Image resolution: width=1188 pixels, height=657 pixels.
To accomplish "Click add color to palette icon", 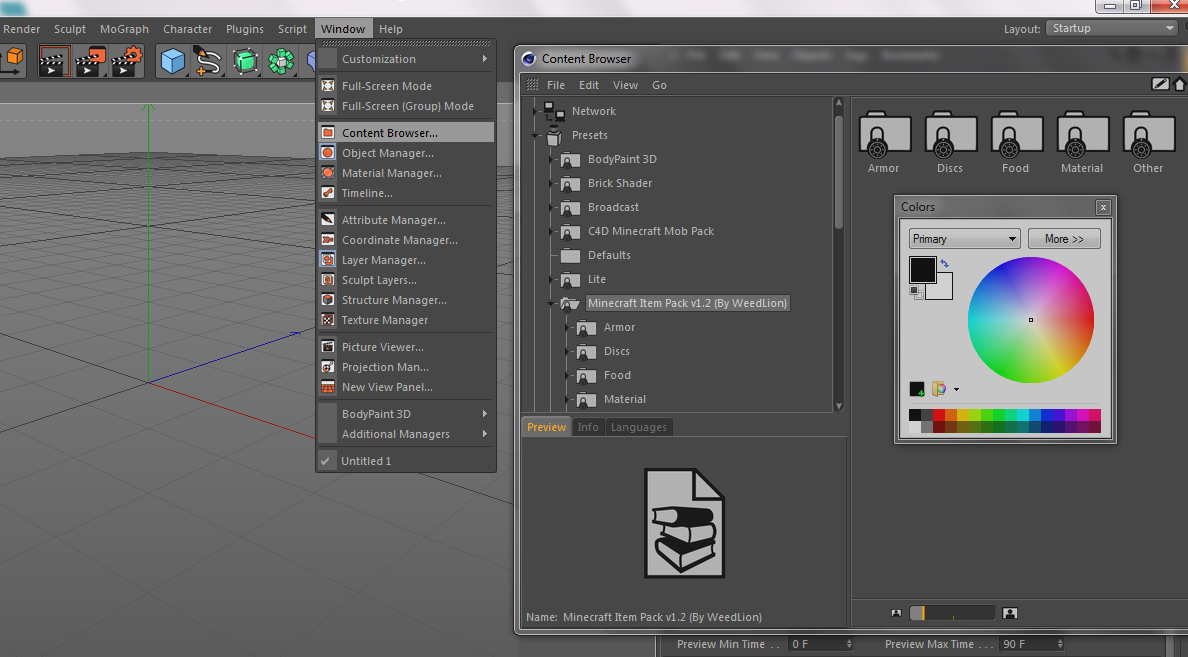I will pyautogui.click(x=917, y=390).
